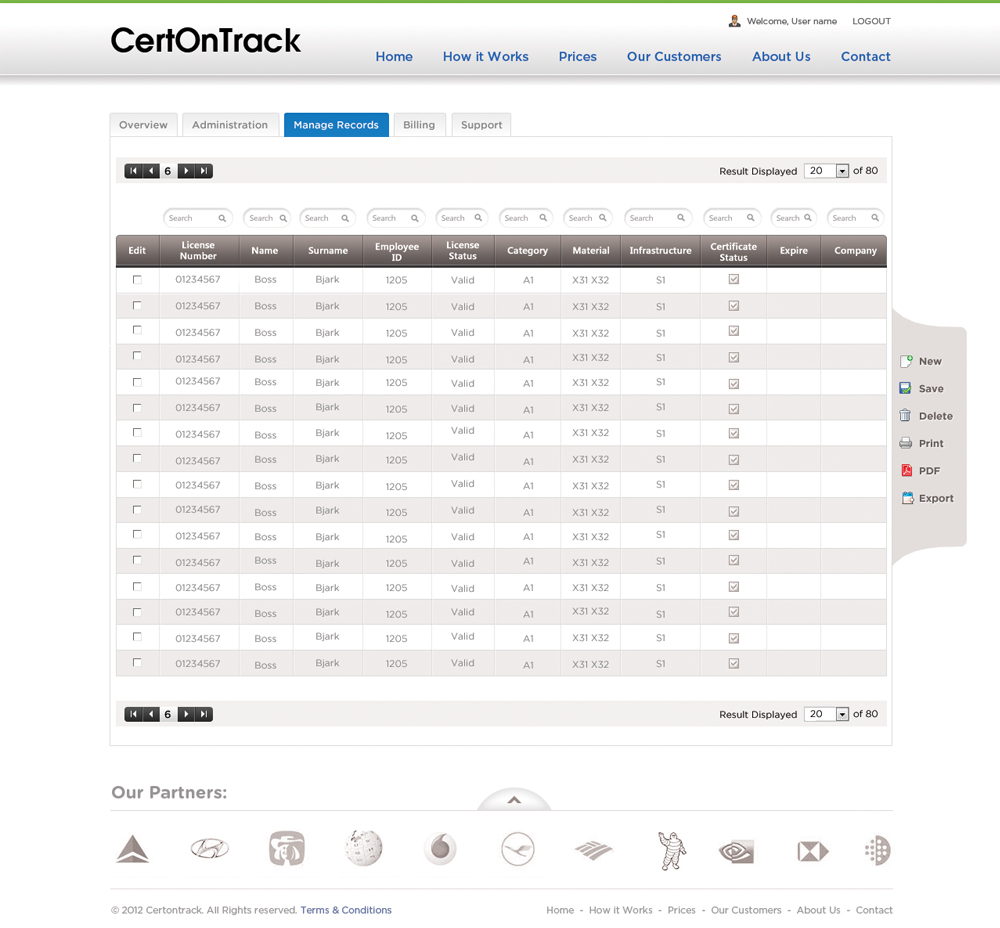The image size is (1000, 928).
Task: Click the Employee ID column header
Action: coord(397,251)
